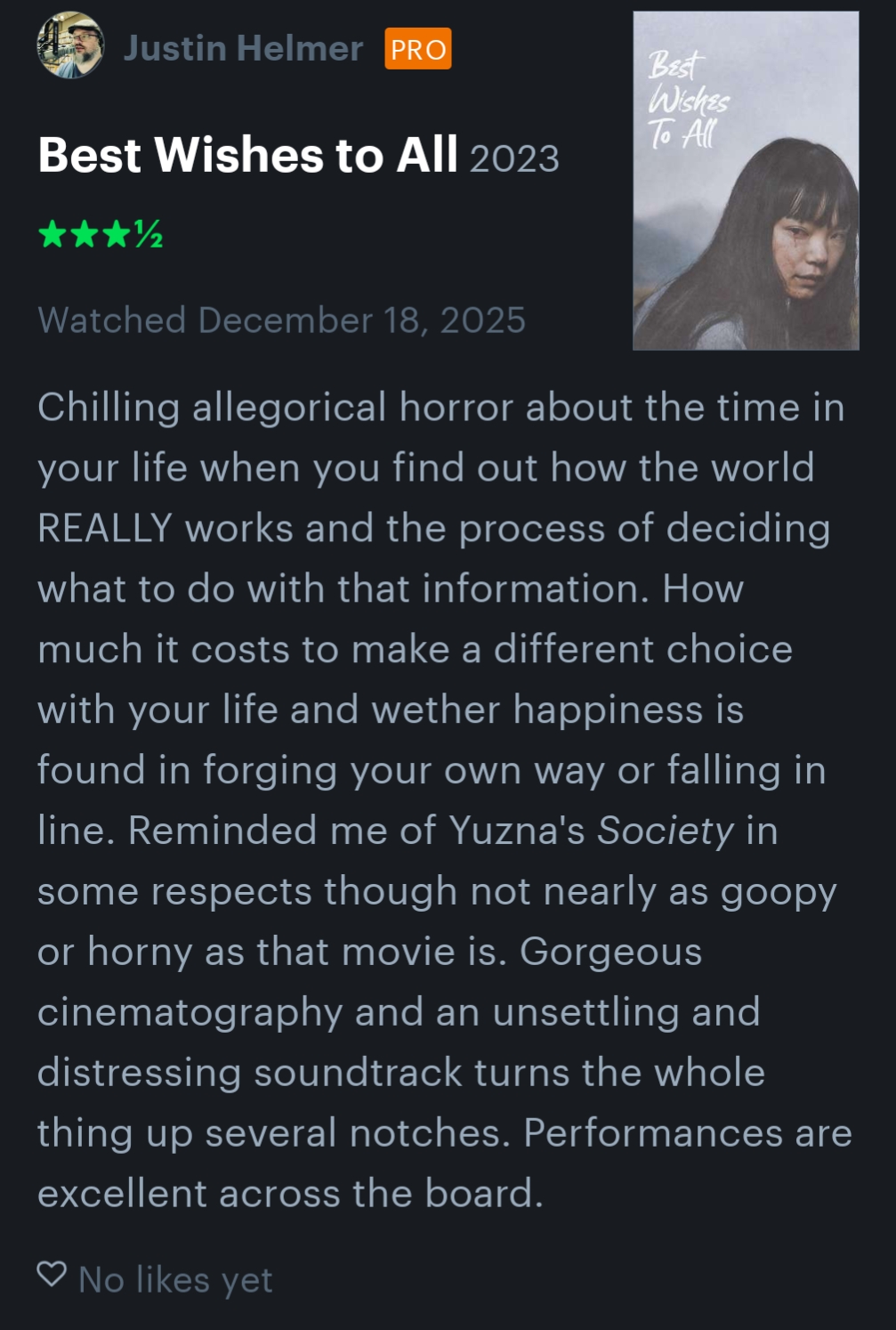This screenshot has height=1330, width=896.
Task: Click the word Yuzna's in the review
Action: 517,831
